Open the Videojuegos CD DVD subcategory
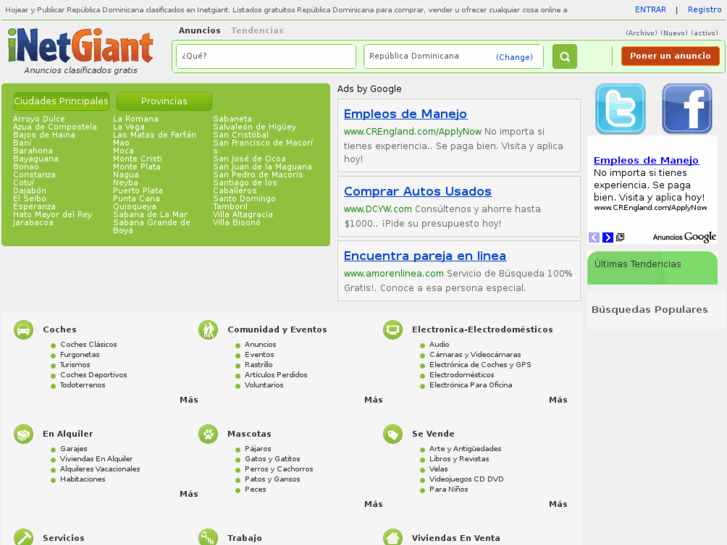The image size is (727, 545). point(466,480)
